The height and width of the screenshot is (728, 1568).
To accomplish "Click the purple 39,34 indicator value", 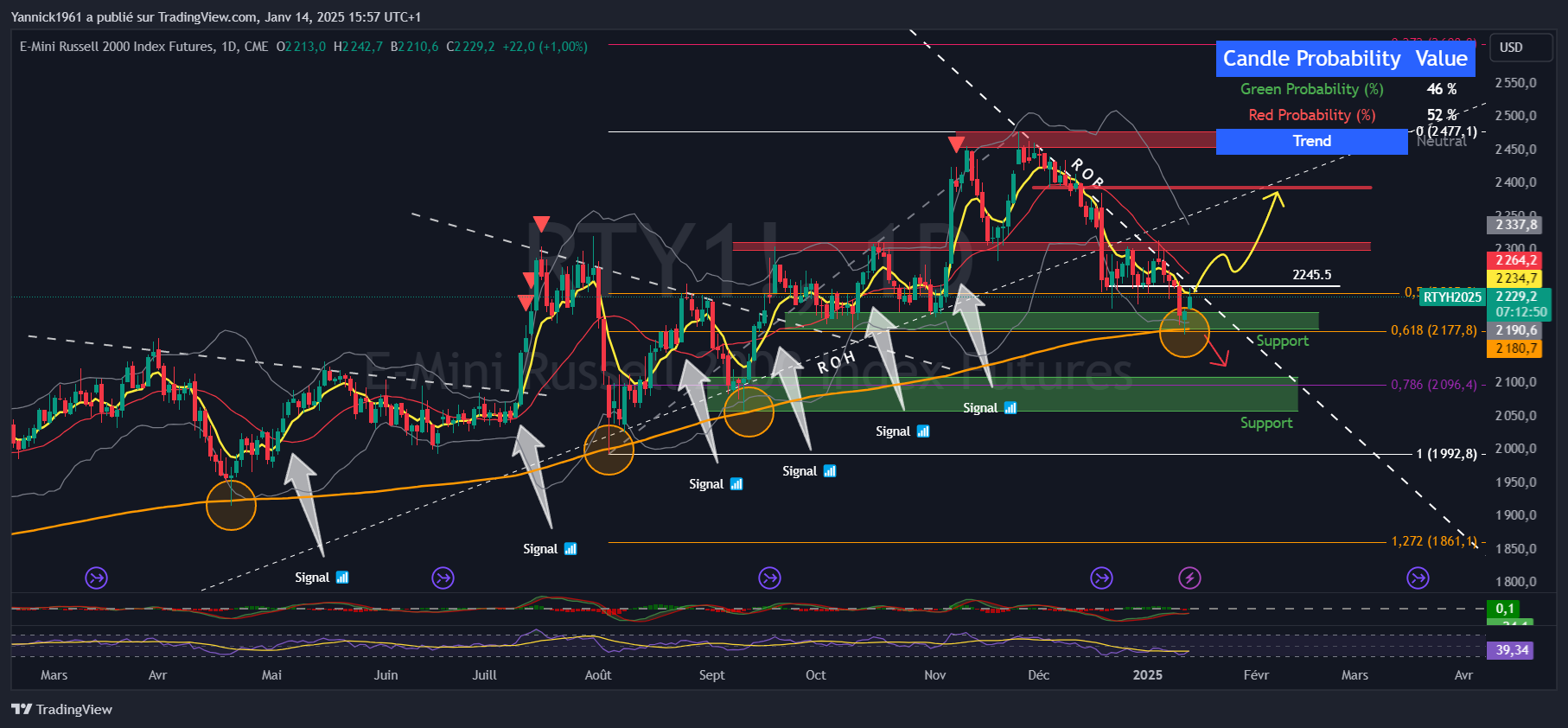I will point(1511,650).
